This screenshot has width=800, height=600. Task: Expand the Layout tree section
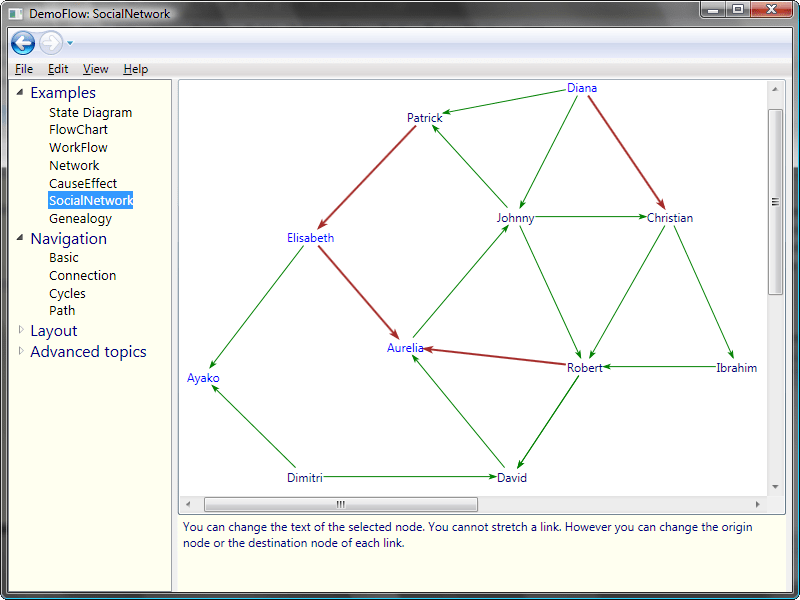20,329
